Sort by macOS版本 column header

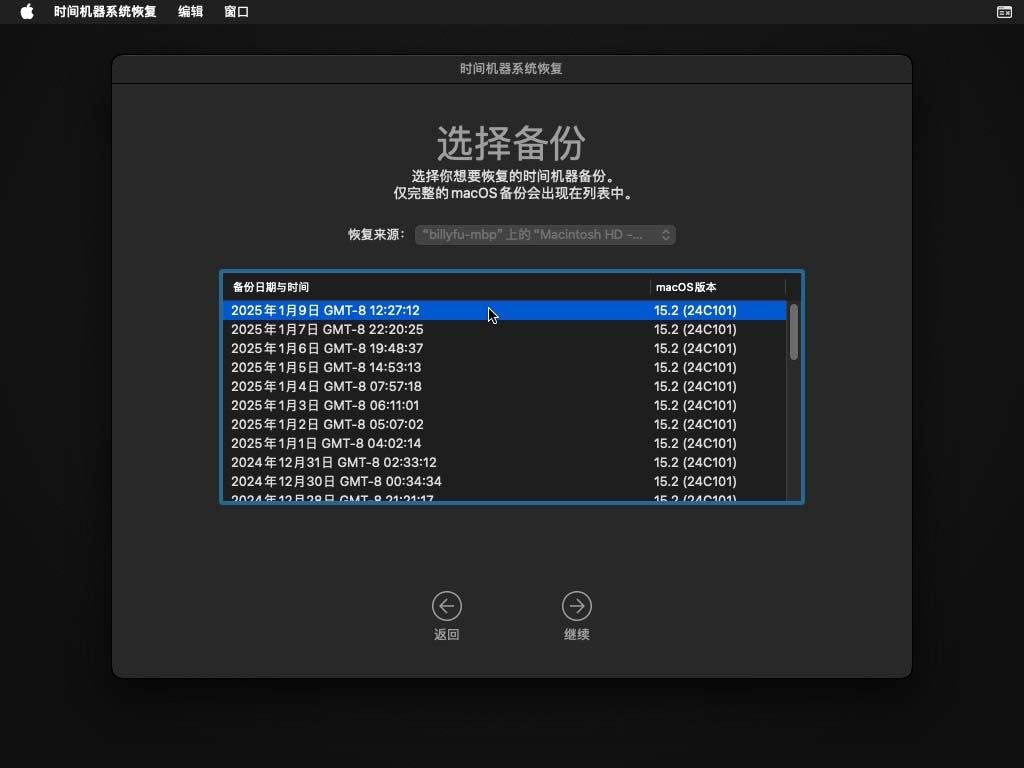tap(686, 287)
